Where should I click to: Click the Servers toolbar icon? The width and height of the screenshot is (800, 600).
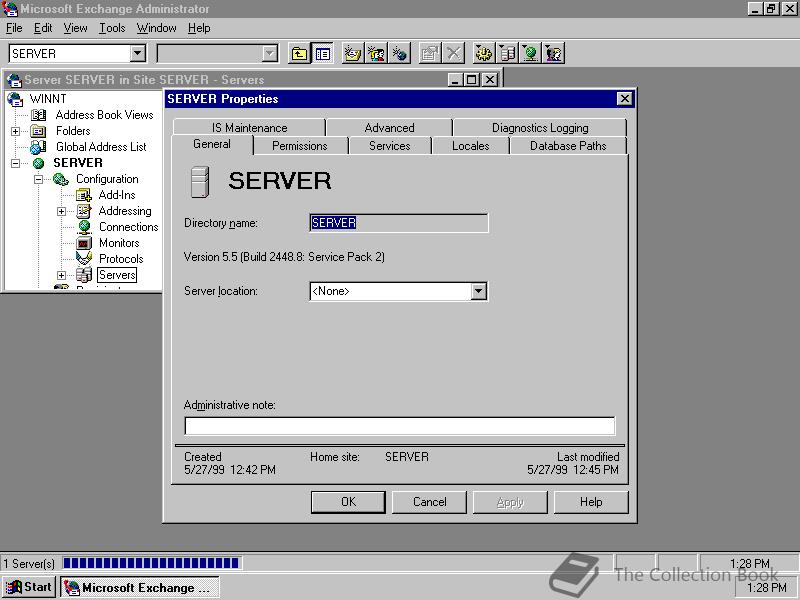507,53
